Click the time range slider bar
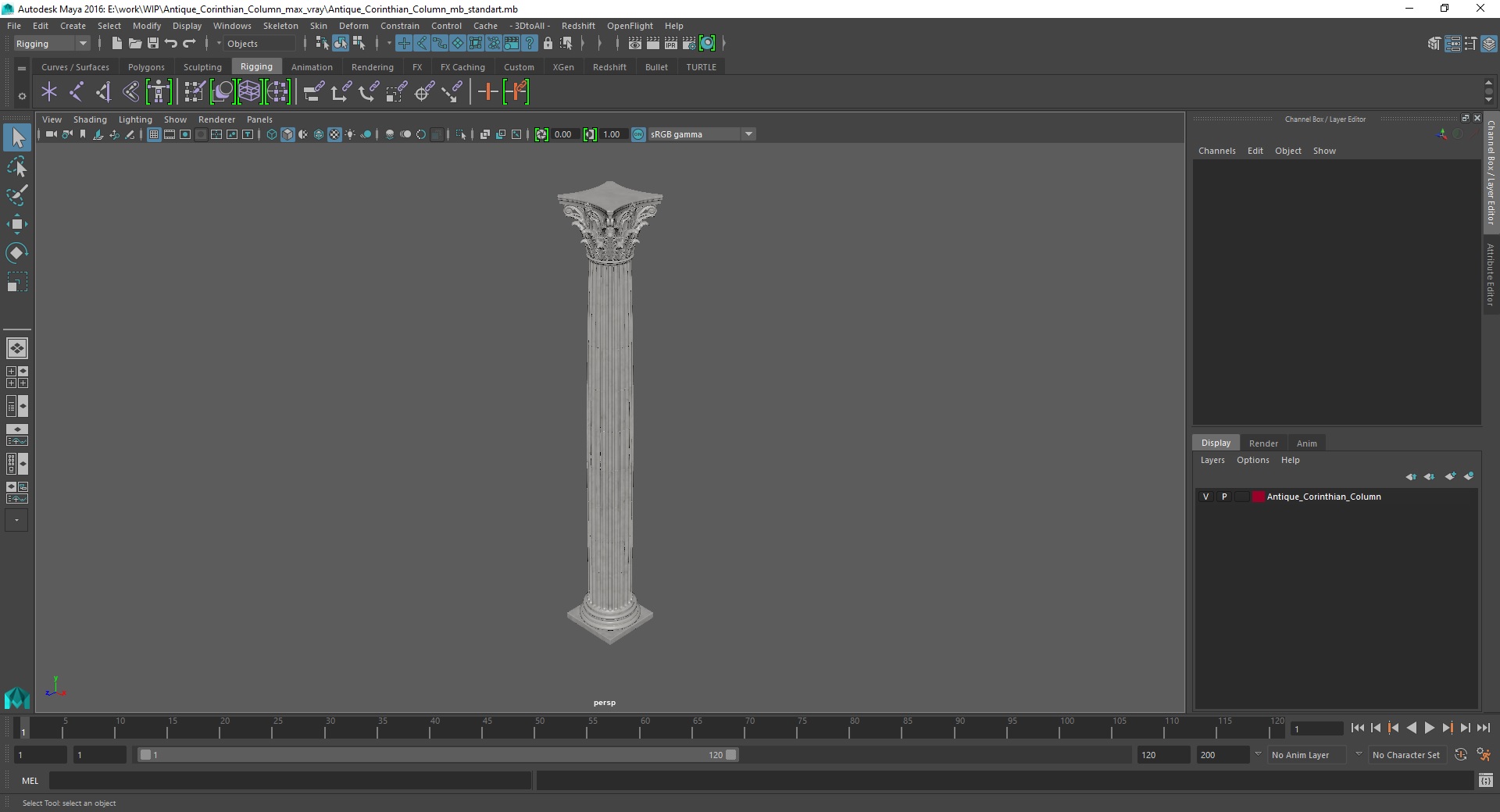The width and height of the screenshot is (1500, 812). (437, 755)
